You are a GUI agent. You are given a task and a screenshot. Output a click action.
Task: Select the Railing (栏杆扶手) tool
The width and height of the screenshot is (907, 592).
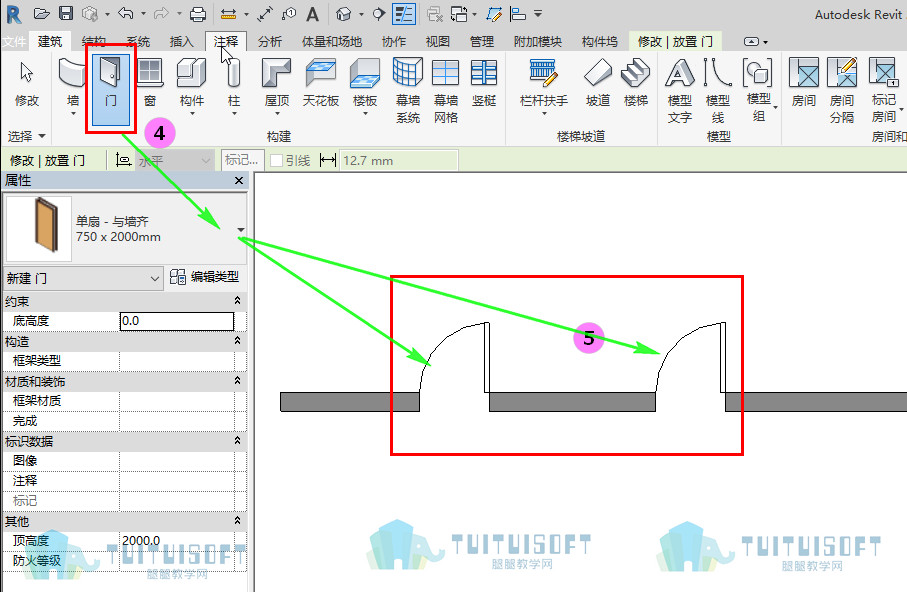[x=544, y=86]
